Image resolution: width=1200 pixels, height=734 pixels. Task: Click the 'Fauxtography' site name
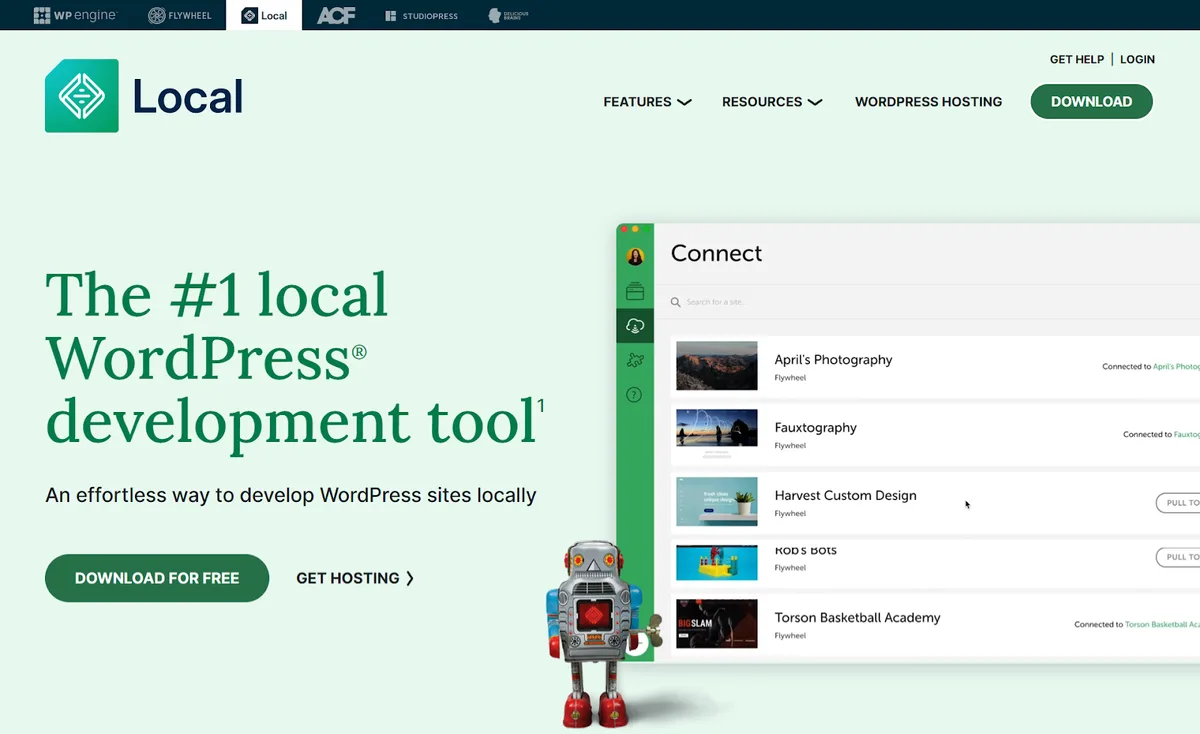point(815,428)
